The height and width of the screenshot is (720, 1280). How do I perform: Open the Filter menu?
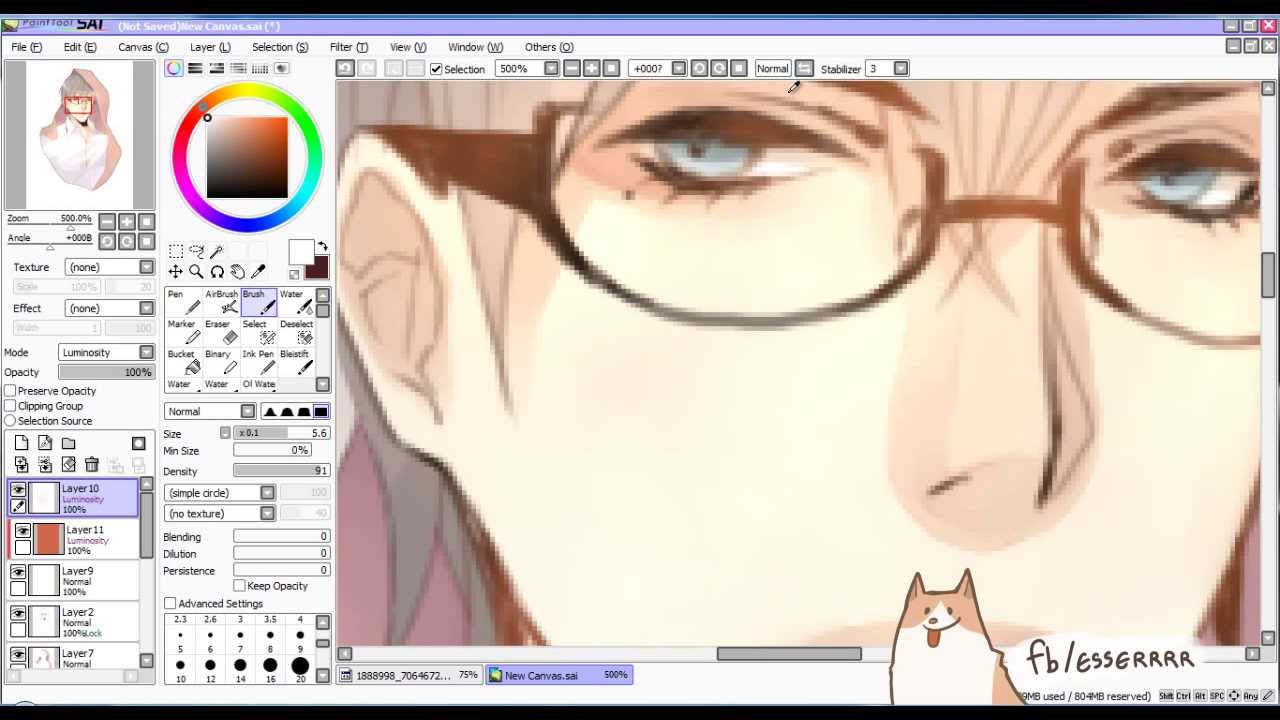click(349, 47)
